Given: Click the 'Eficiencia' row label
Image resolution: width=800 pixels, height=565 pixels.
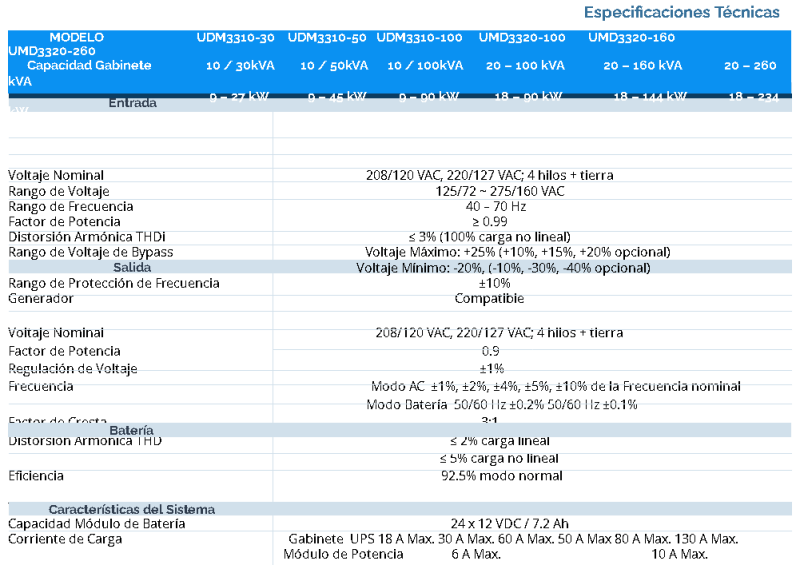Looking at the screenshot, I should [36, 477].
